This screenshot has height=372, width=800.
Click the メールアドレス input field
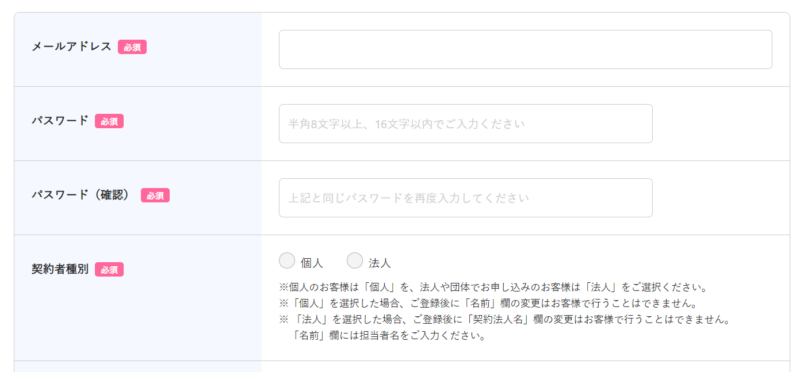(525, 49)
